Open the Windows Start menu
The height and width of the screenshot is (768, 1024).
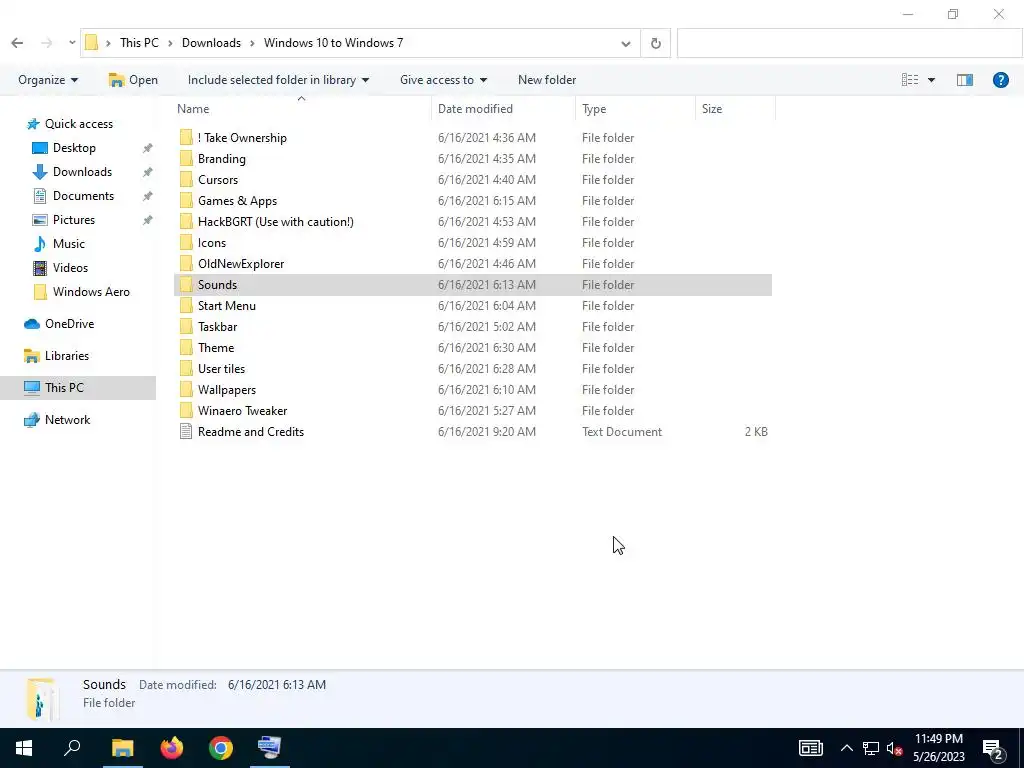(x=24, y=748)
